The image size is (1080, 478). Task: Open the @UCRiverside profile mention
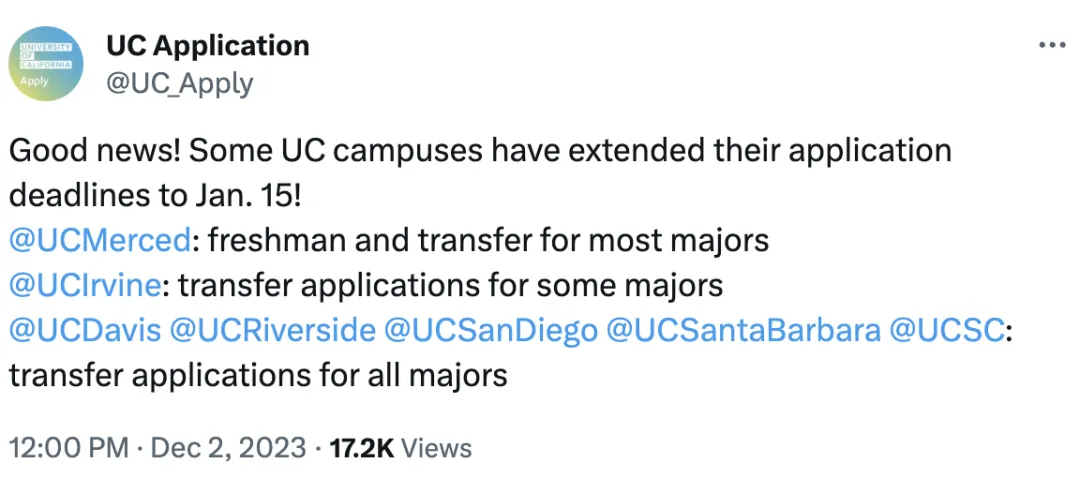[273, 330]
